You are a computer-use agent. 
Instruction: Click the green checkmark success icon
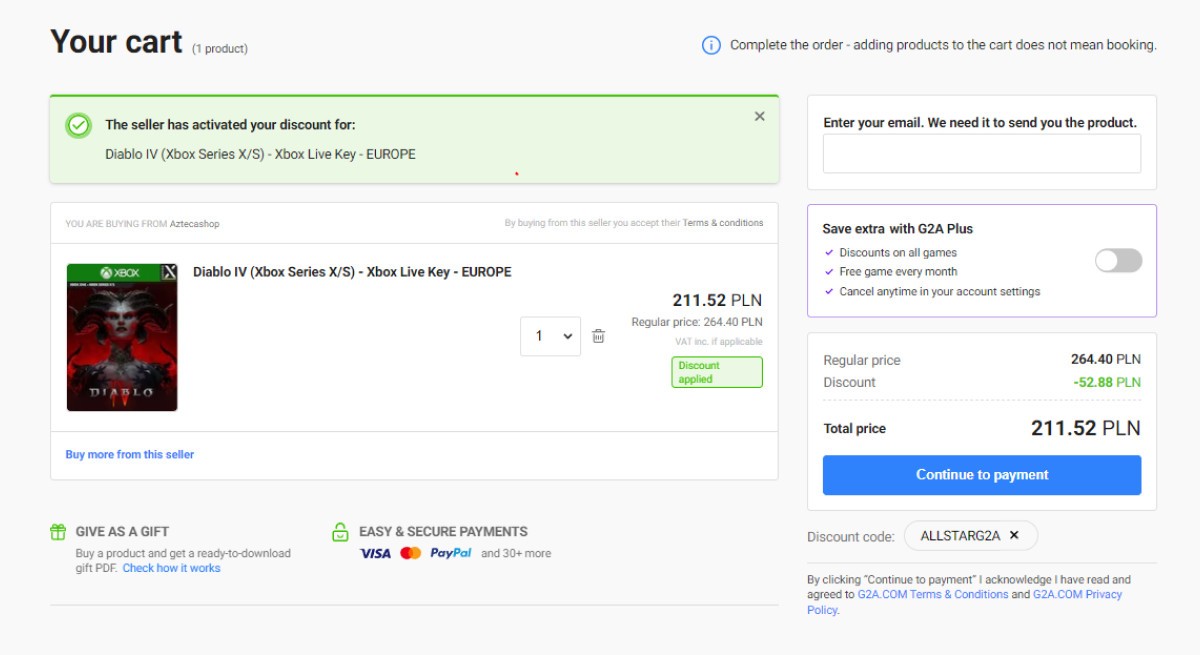tap(78, 125)
